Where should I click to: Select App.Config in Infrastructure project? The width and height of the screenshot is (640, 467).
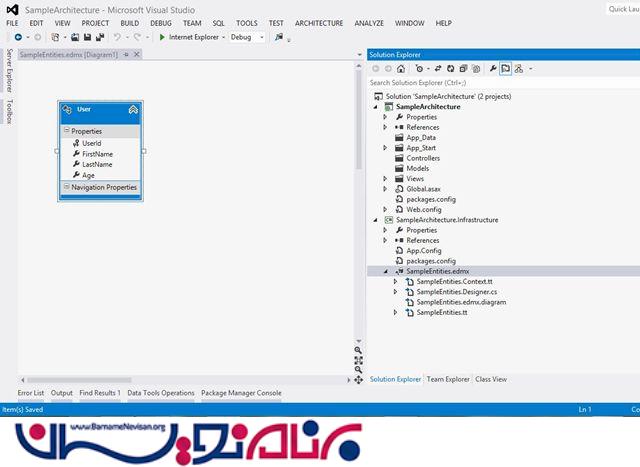coord(424,251)
